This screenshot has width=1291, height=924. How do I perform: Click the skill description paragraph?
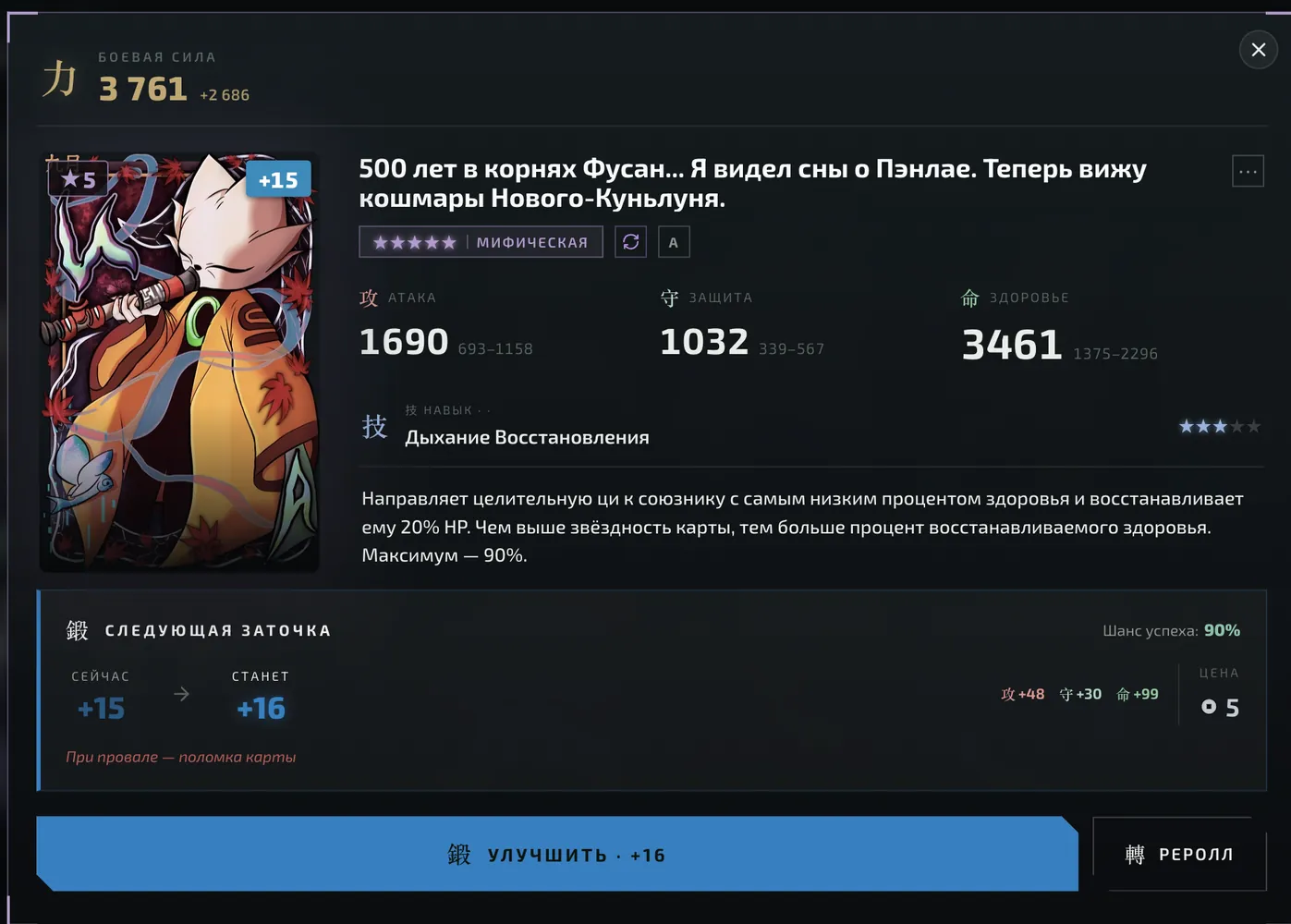pyautogui.click(x=802, y=527)
